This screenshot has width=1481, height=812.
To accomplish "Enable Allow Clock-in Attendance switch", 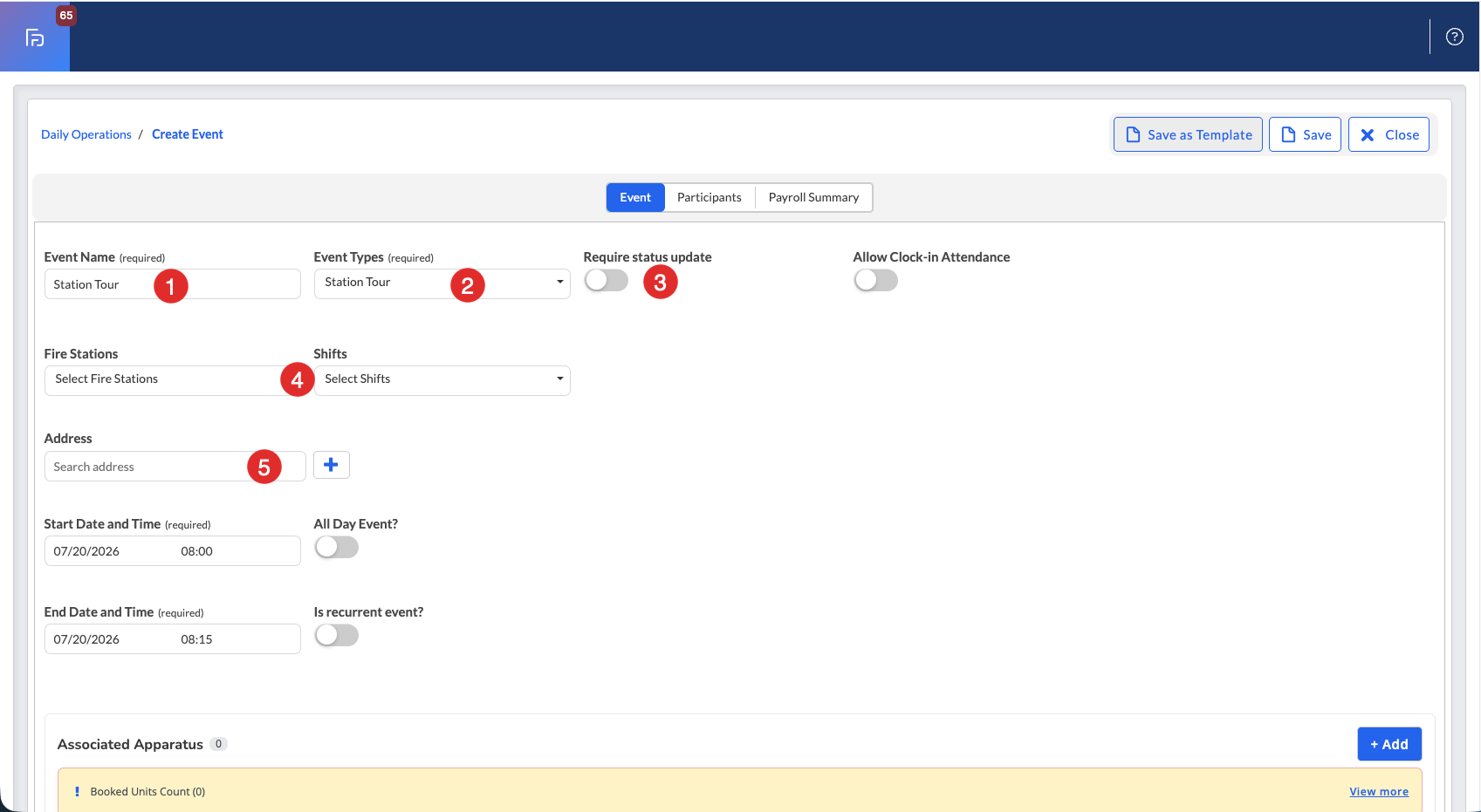I will (876, 280).
